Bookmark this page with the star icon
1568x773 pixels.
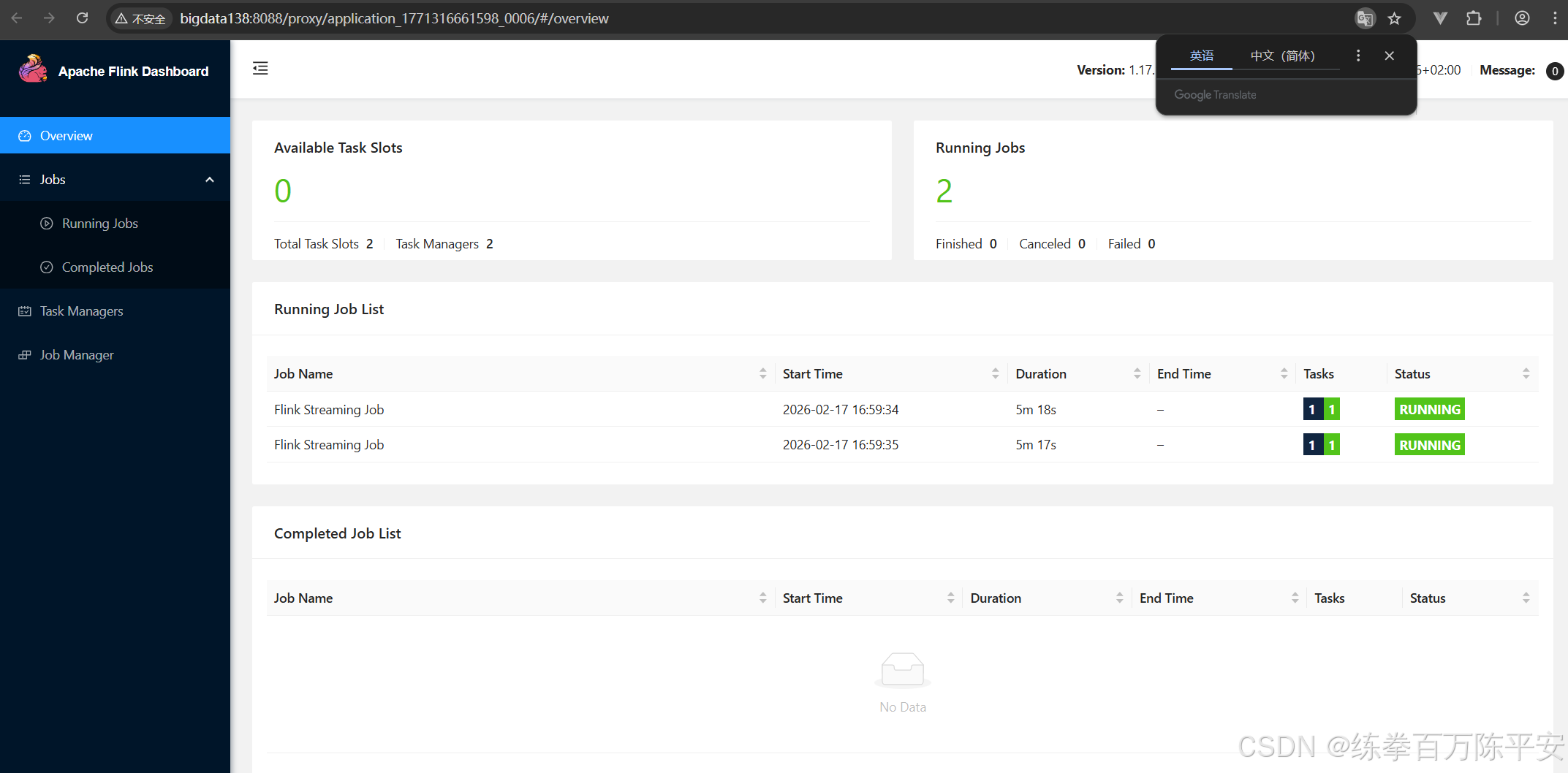click(1394, 18)
